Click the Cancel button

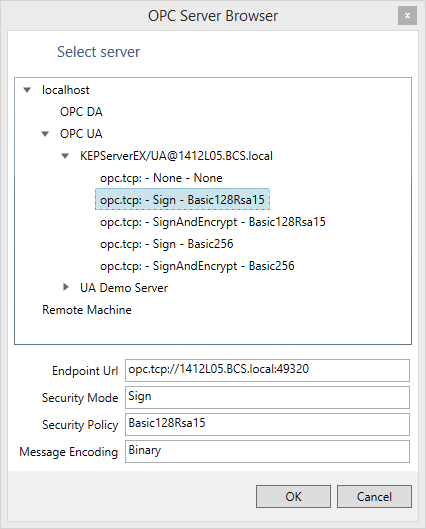(x=374, y=497)
